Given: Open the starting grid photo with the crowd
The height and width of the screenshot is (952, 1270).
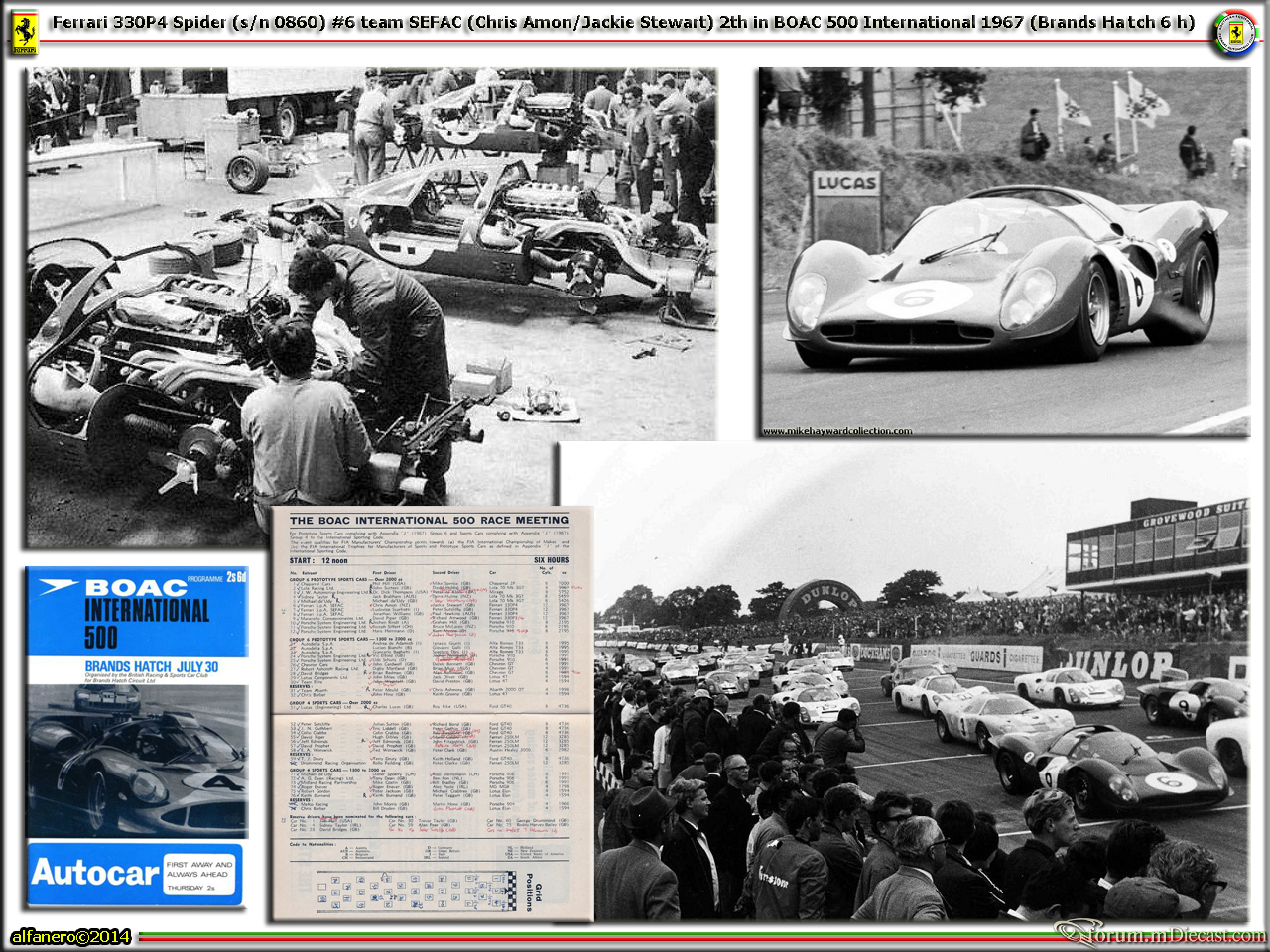Looking at the screenshot, I should [x=905, y=681].
